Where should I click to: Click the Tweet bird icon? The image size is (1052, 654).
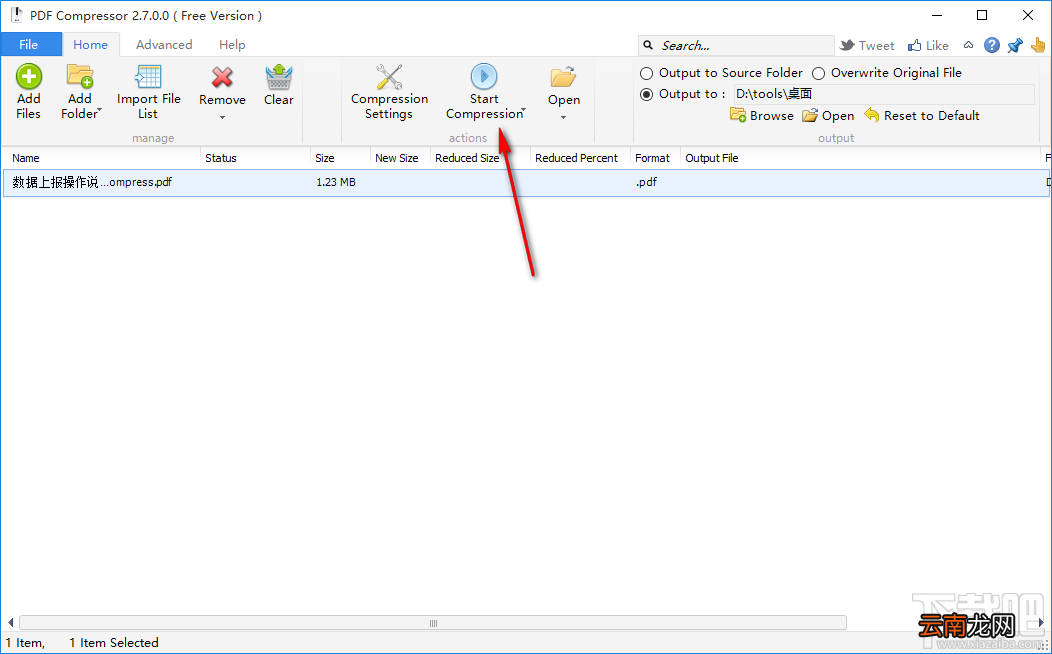[847, 45]
